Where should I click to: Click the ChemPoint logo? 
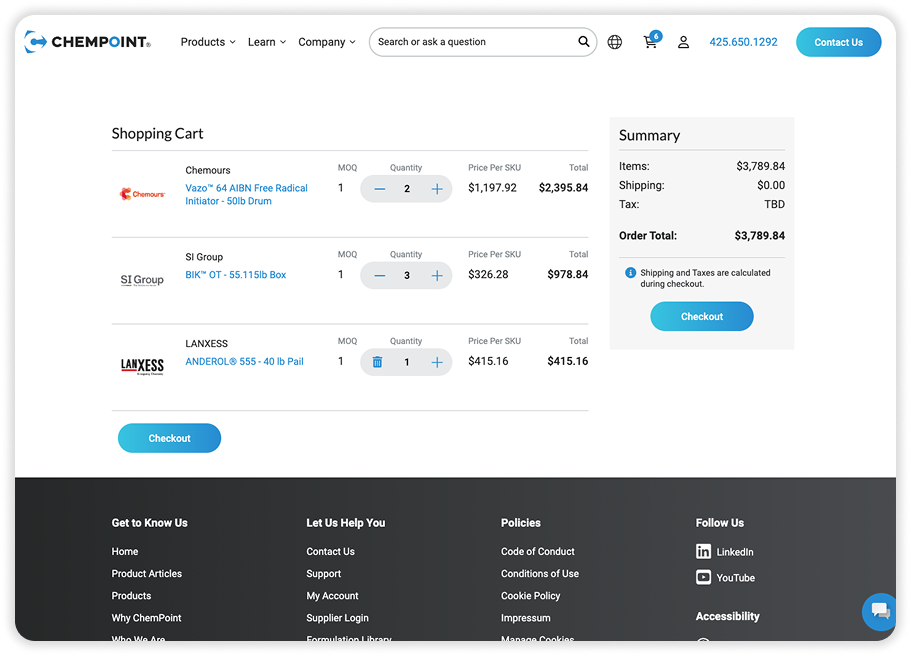(88, 42)
